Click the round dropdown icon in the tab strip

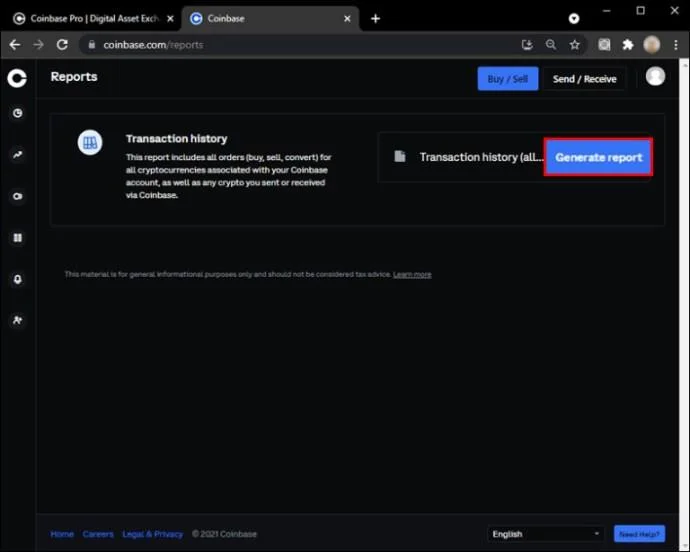click(574, 18)
